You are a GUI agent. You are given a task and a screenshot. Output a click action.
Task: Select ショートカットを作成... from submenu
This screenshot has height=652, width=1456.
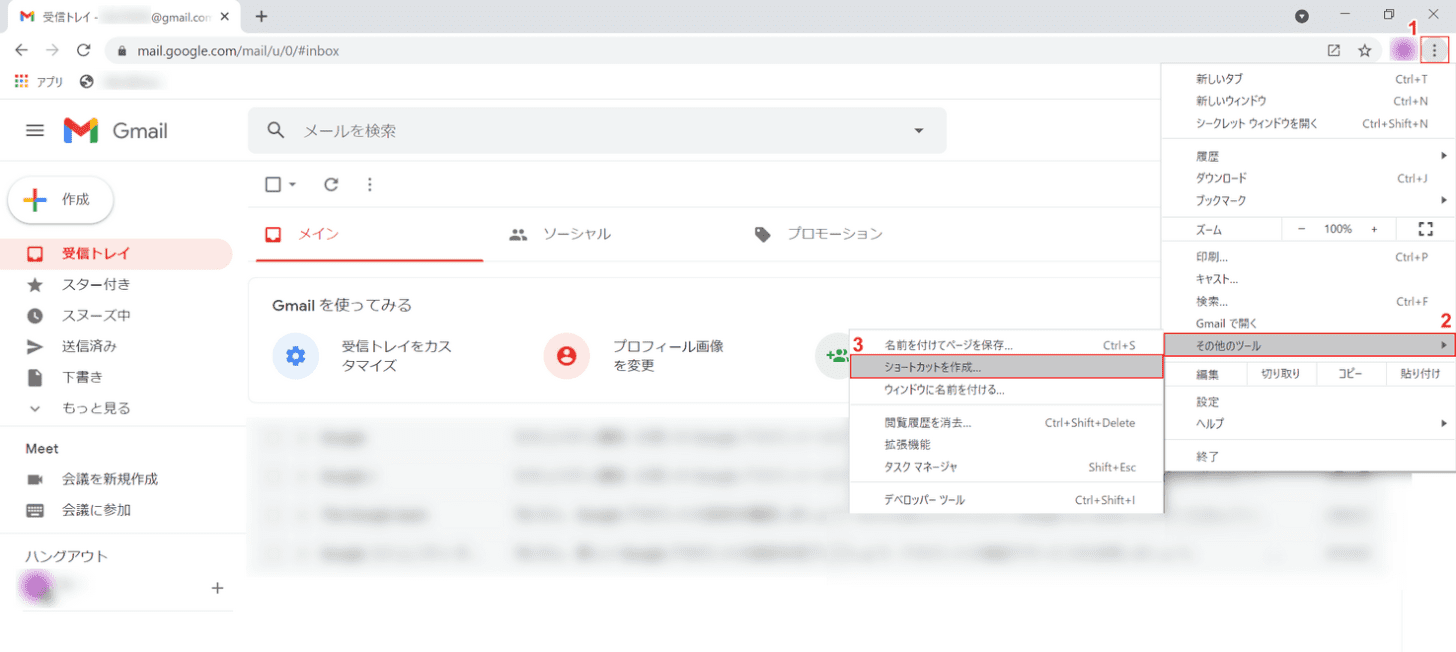click(x=1006, y=367)
